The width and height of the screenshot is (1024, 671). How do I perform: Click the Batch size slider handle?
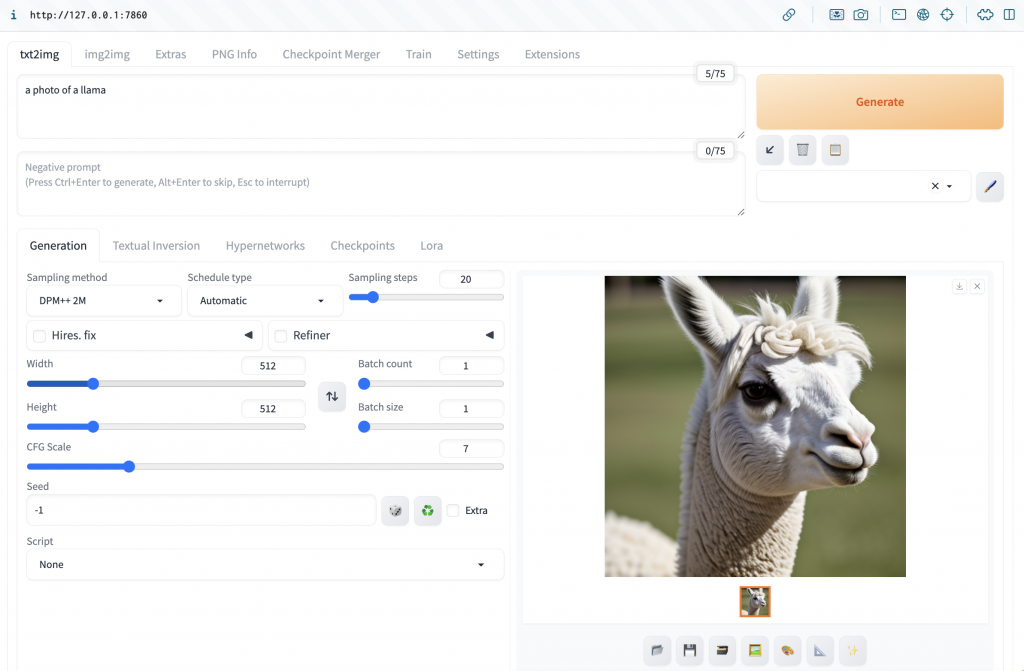(364, 427)
